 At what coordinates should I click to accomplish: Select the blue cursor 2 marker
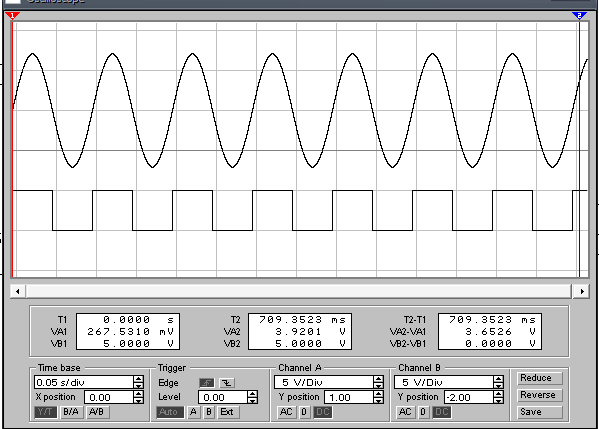point(579,15)
